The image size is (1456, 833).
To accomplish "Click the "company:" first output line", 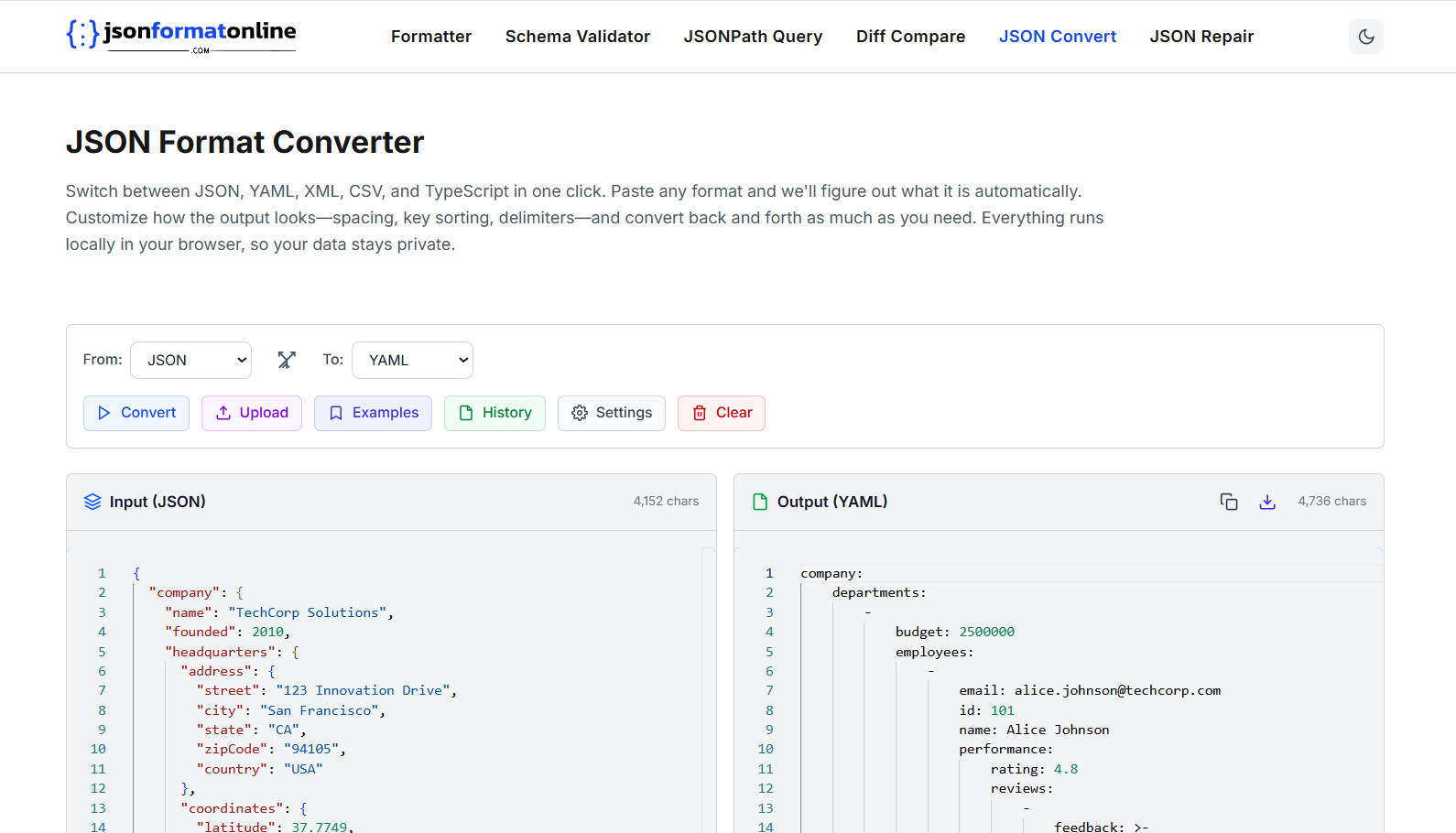I will click(x=831, y=573).
